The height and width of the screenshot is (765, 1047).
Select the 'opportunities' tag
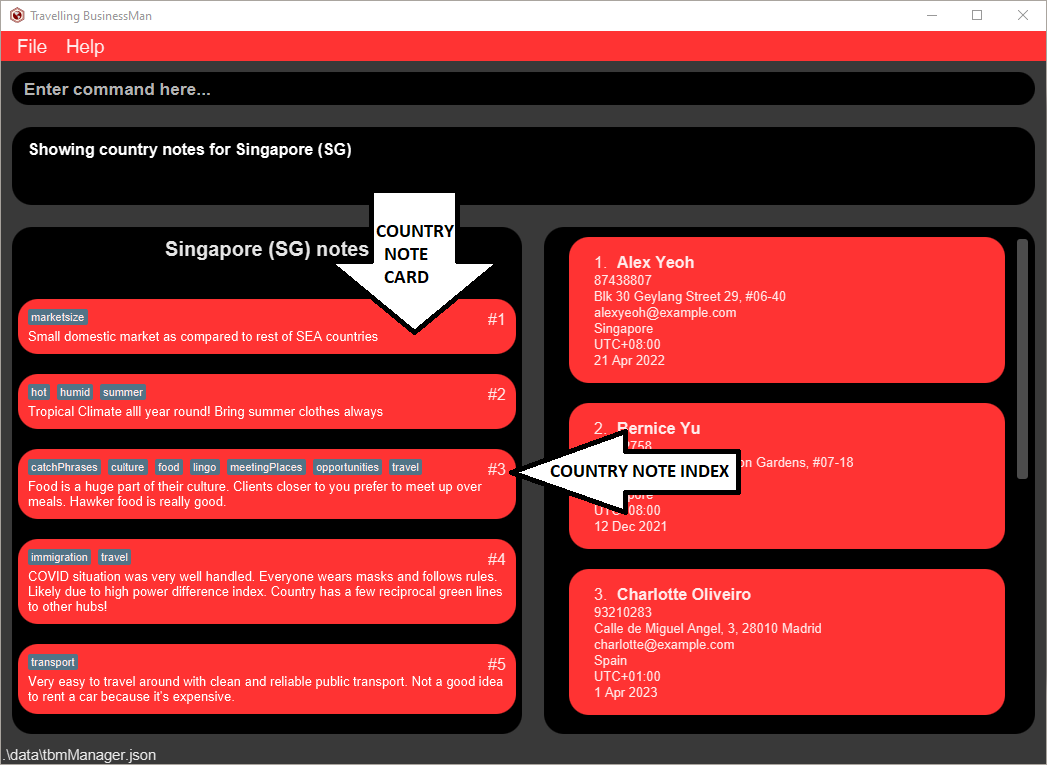tap(347, 466)
